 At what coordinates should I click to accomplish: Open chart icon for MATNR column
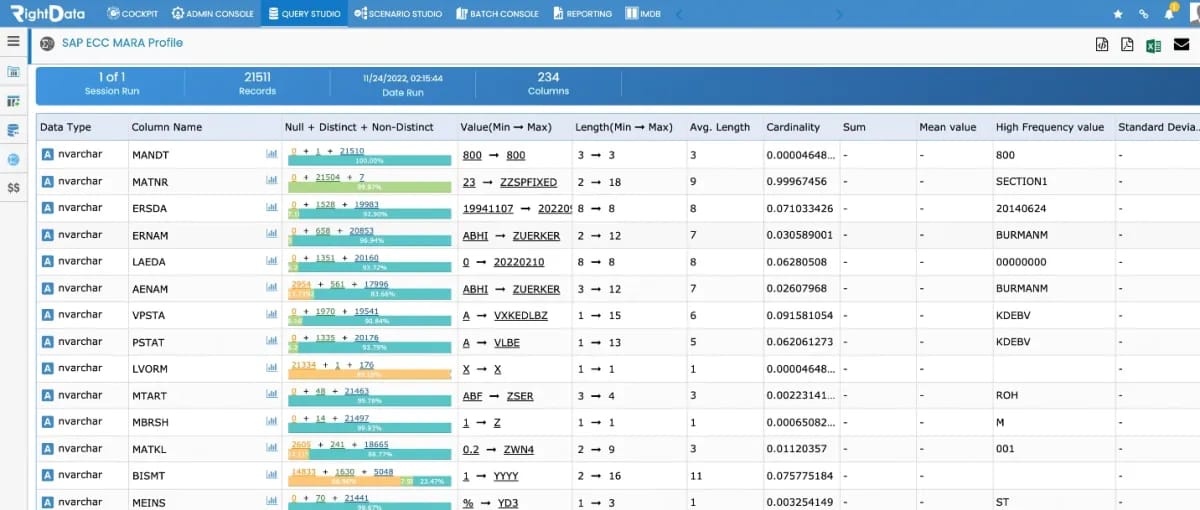coord(271,181)
